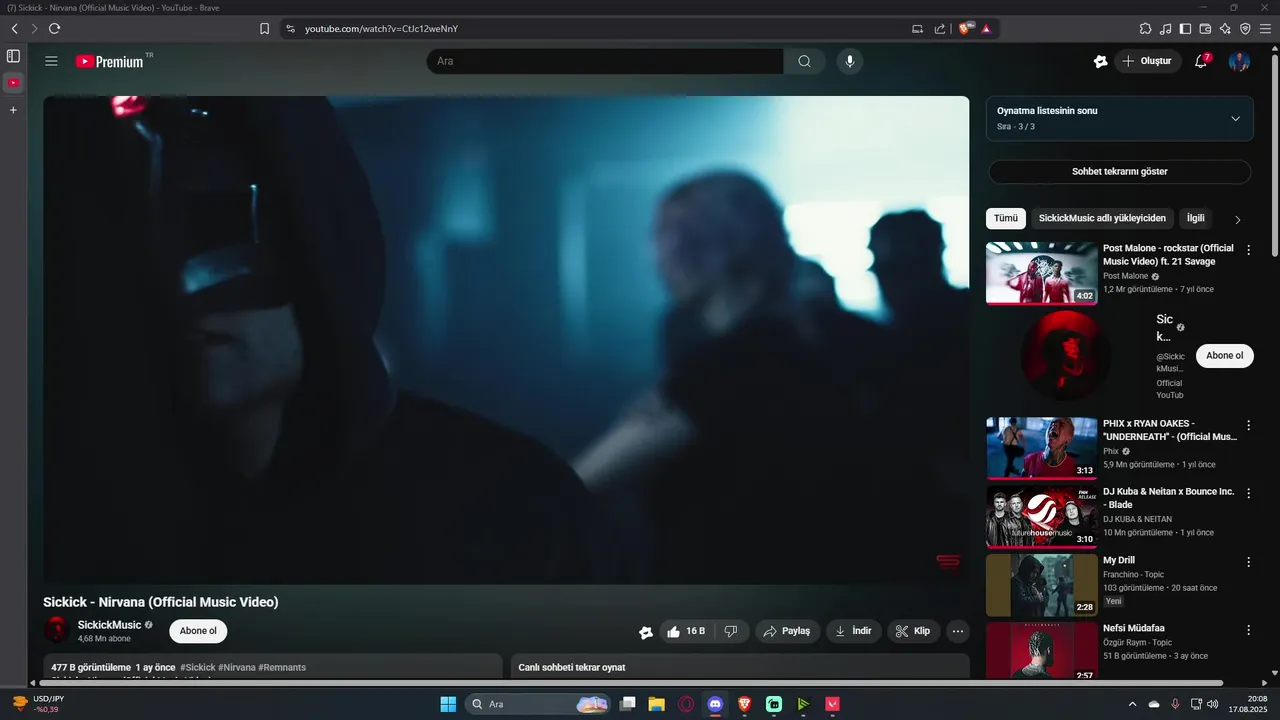The height and width of the screenshot is (720, 1280).
Task: Click Brave Shields lion icon in address bar
Action: tap(966, 29)
